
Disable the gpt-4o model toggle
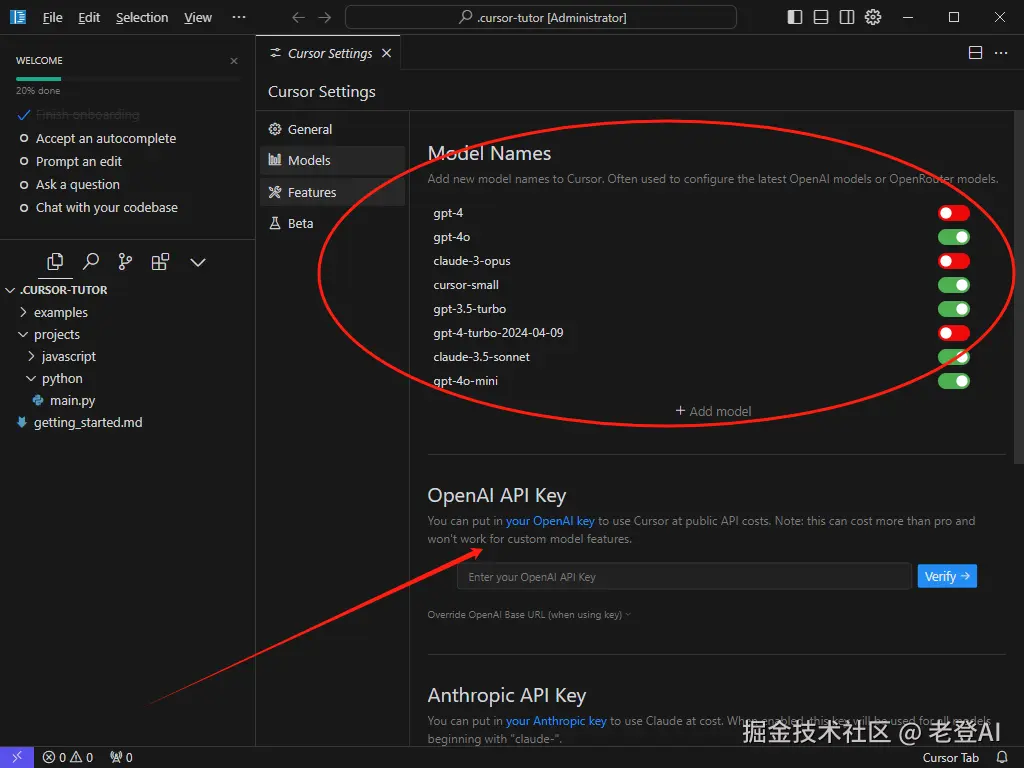point(953,237)
